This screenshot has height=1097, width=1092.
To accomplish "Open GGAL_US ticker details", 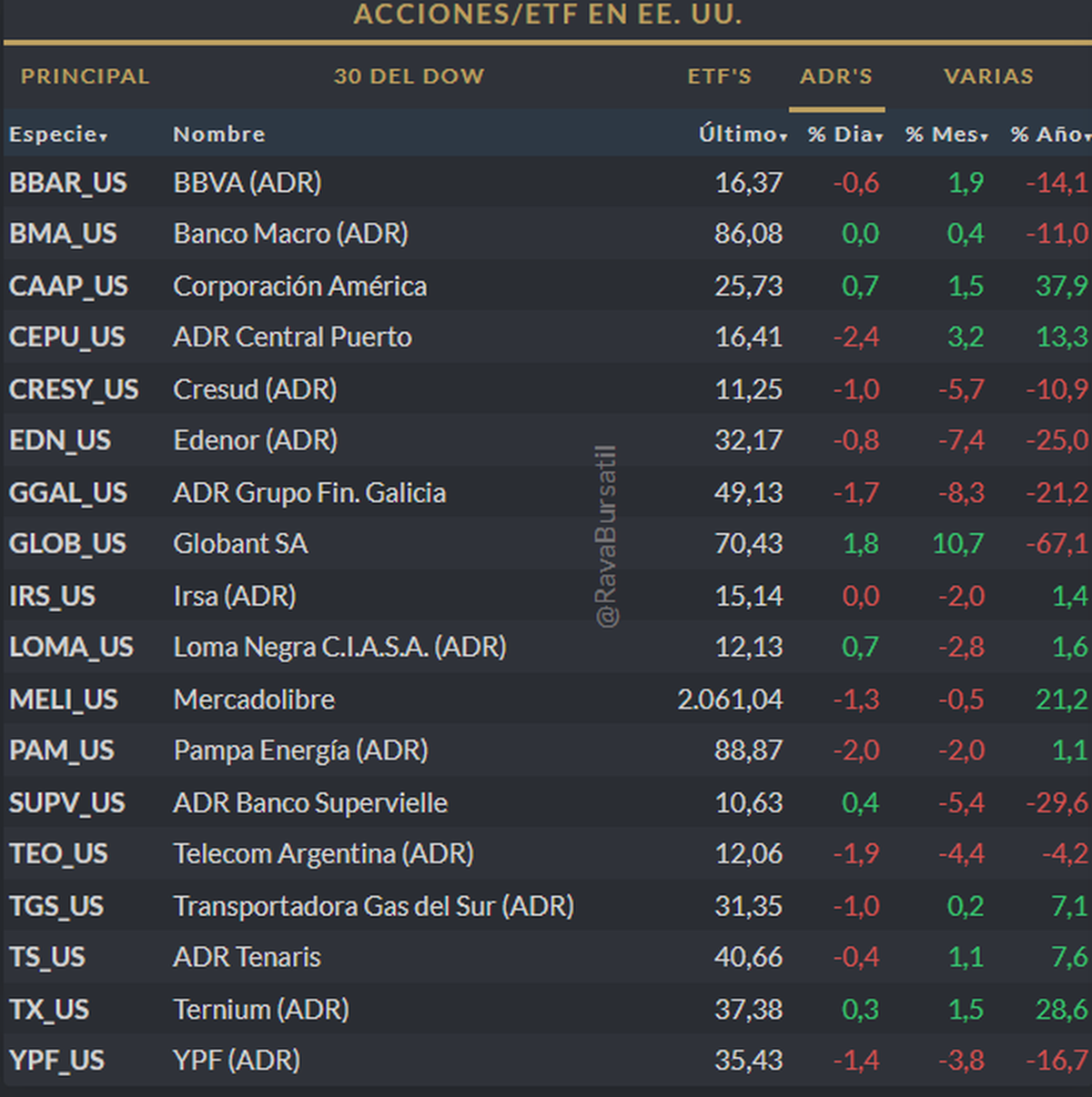I will tap(68, 493).
